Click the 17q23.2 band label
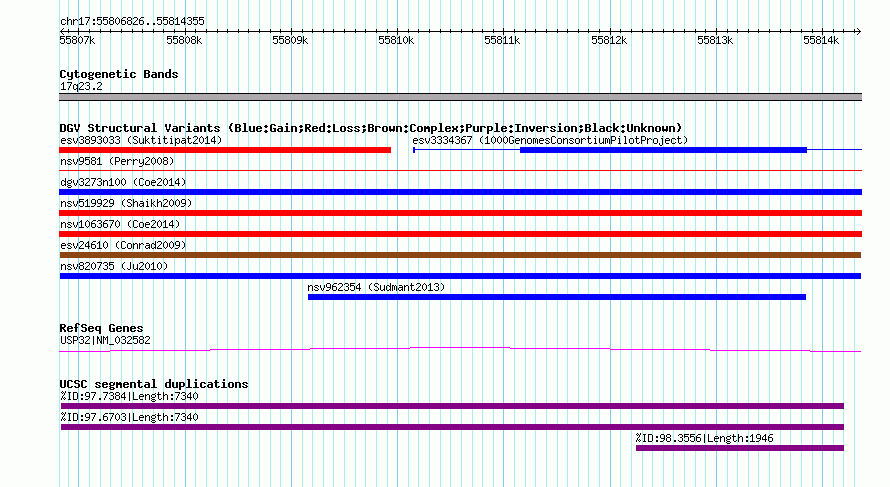 (81, 87)
